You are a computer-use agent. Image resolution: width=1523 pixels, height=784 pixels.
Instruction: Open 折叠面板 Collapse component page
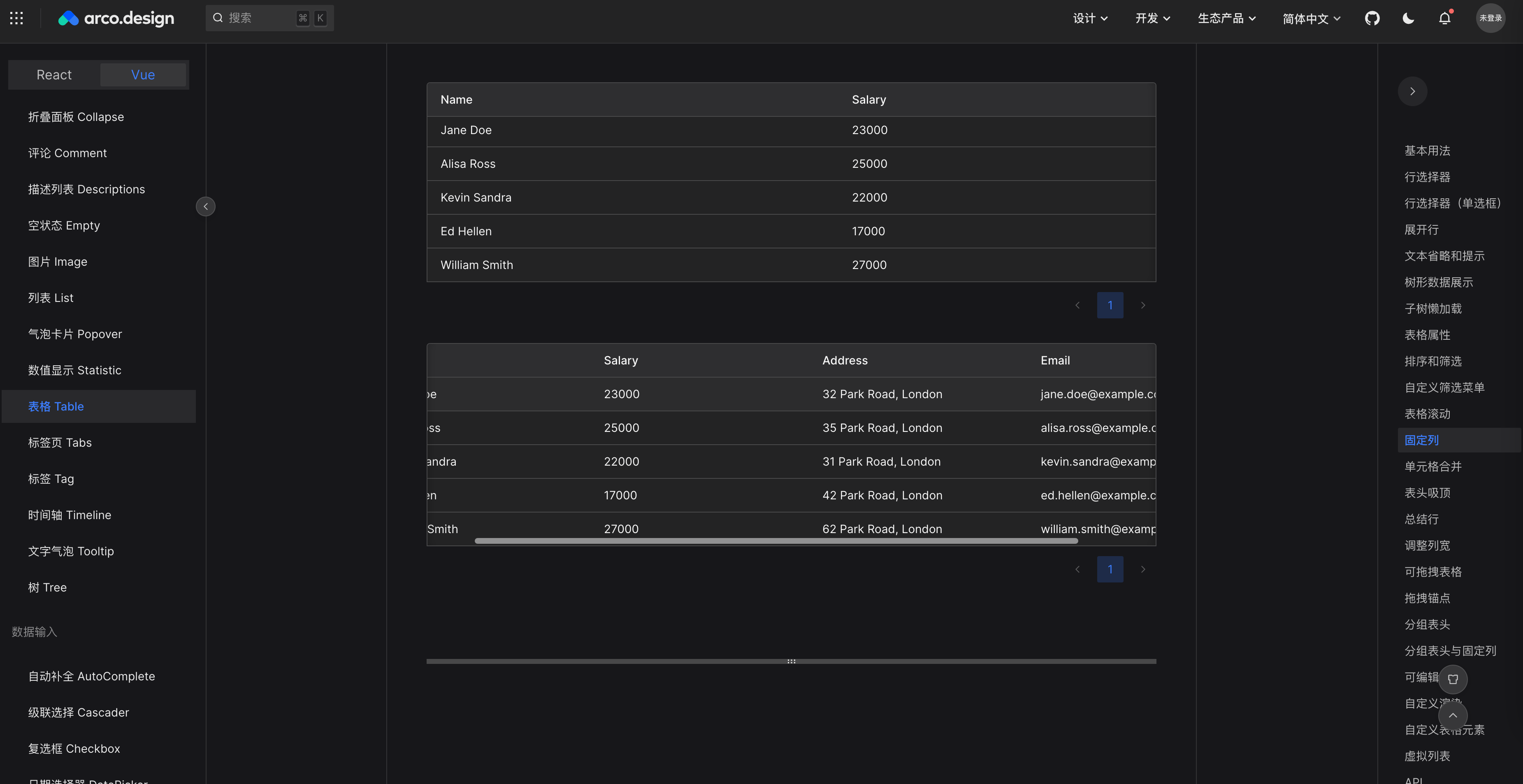tap(99, 116)
